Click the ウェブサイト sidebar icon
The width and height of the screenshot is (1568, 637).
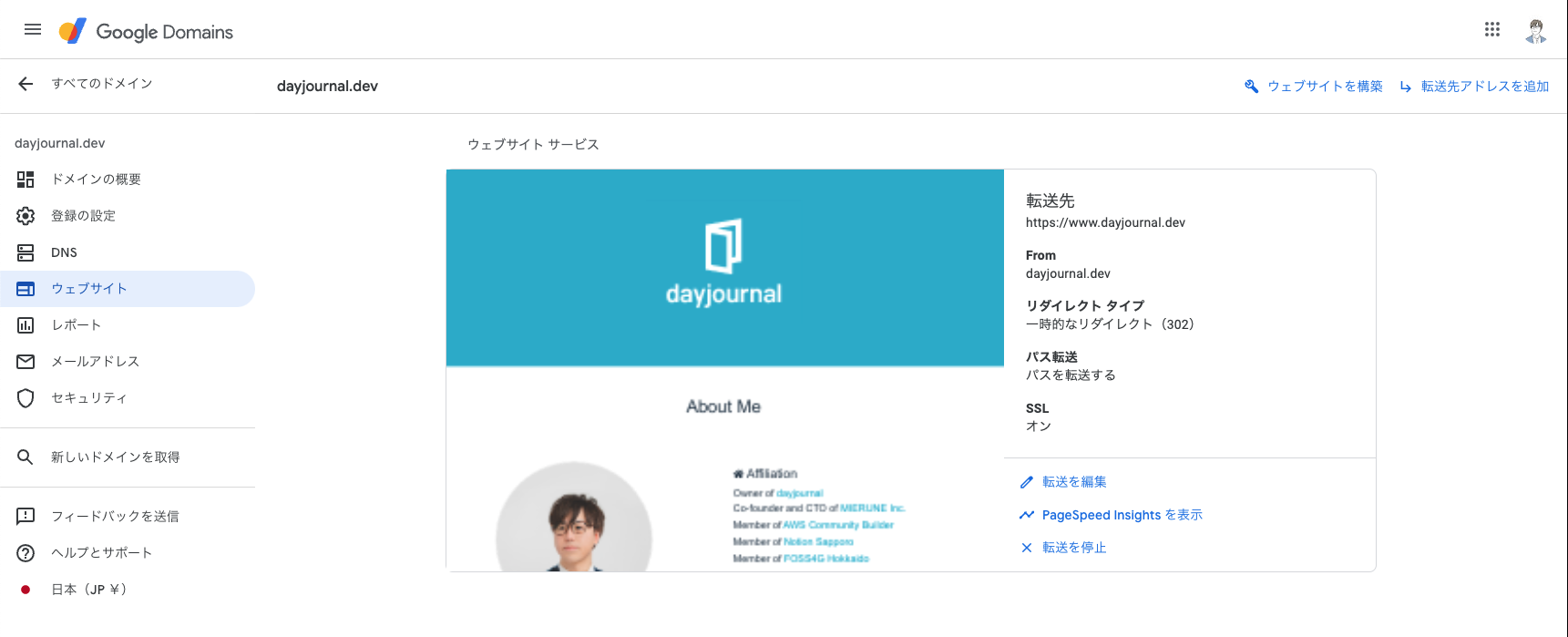coord(26,289)
